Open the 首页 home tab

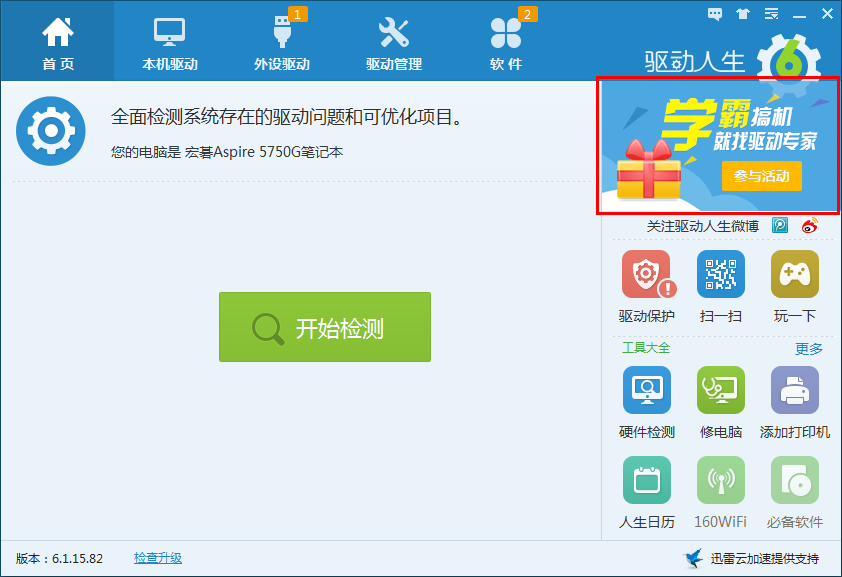pos(57,41)
